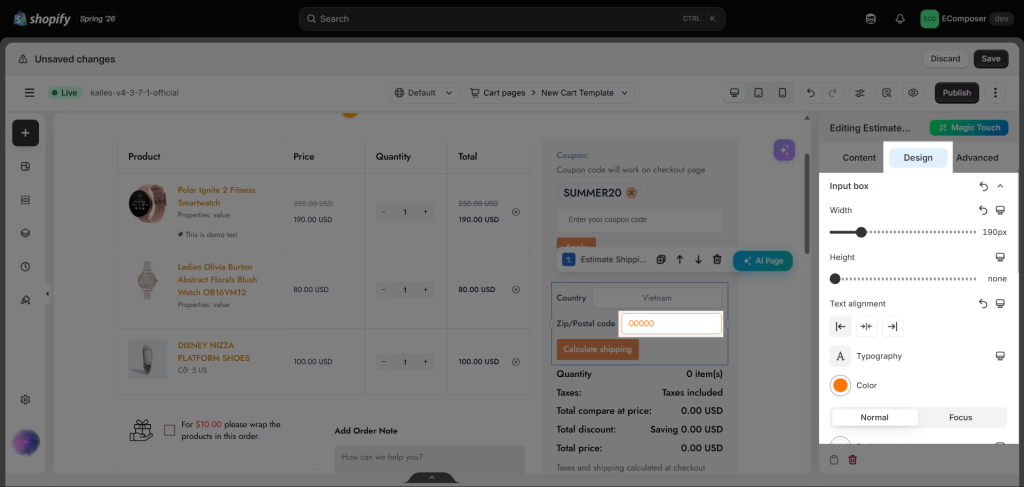Select the Focus state toggle
Viewport: 1024px width, 487px height.
tap(961, 417)
